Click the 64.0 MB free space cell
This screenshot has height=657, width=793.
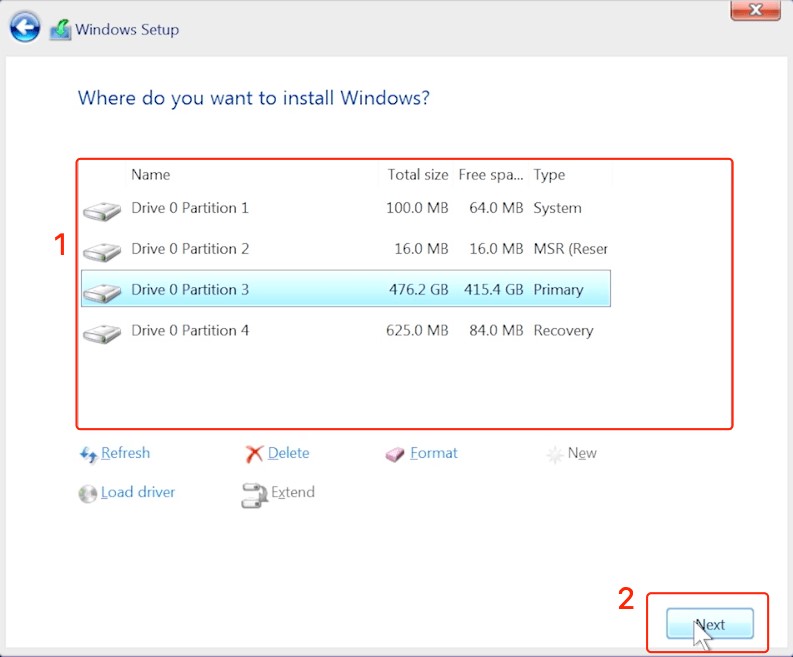[x=496, y=208]
